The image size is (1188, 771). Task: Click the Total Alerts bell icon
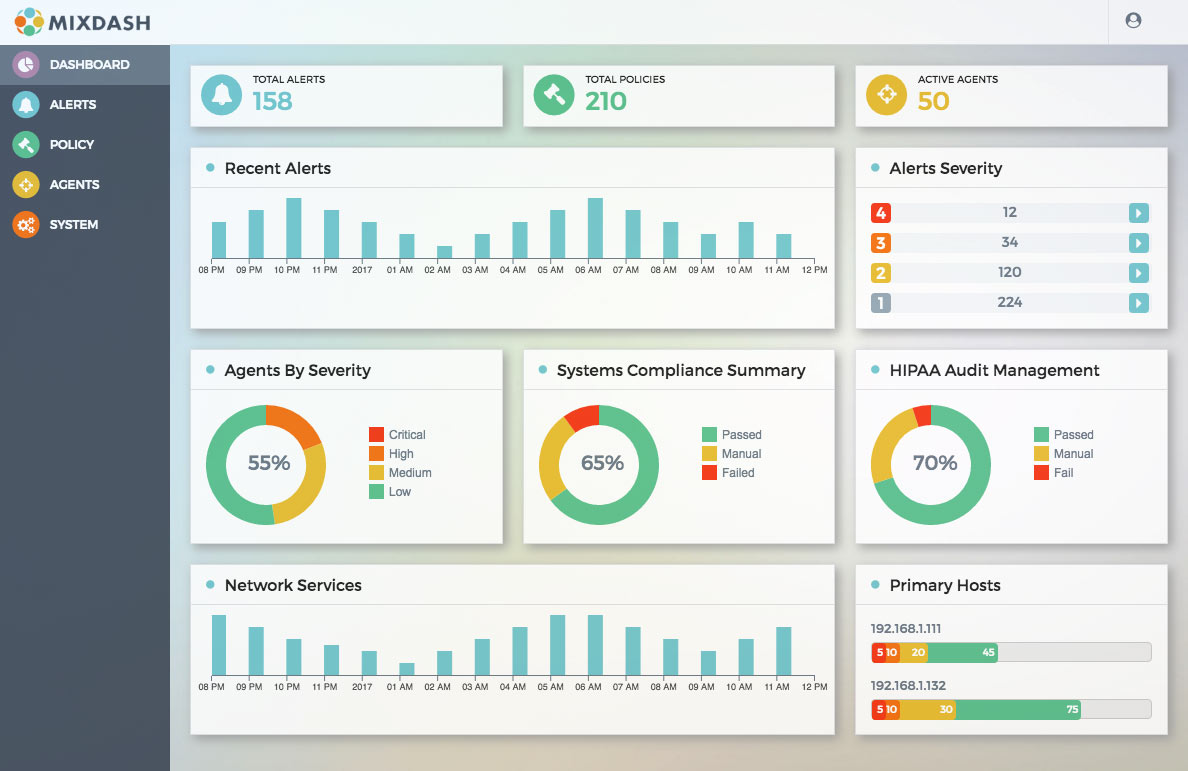(221, 95)
